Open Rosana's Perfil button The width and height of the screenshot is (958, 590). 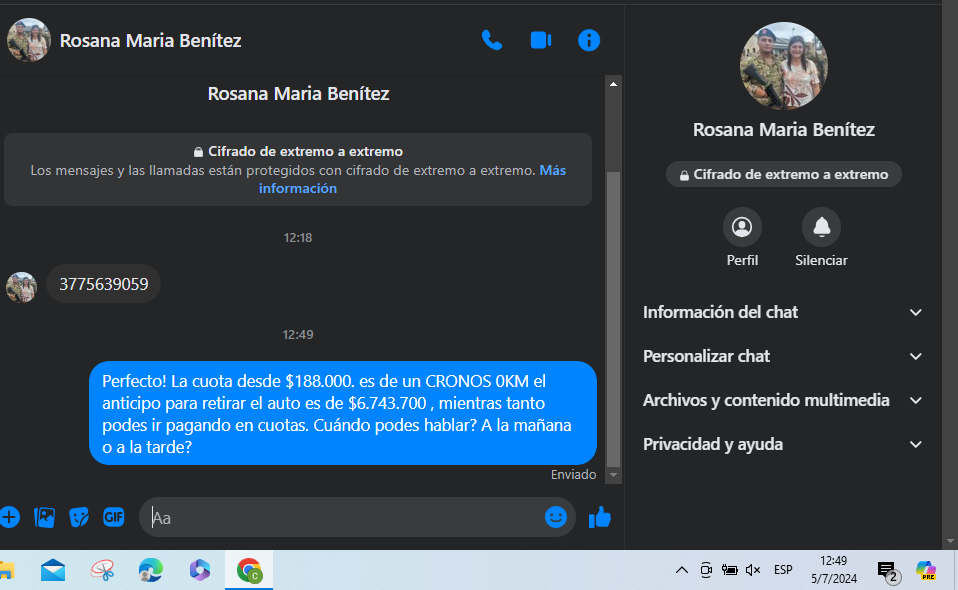(742, 228)
